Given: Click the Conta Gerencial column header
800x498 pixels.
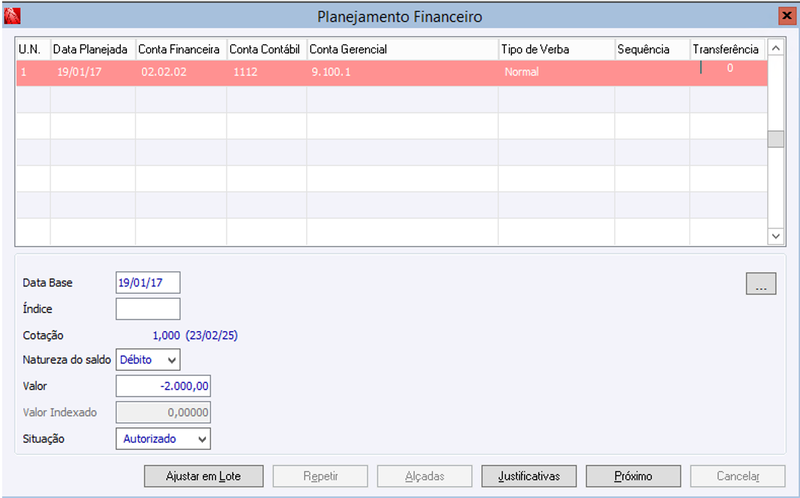Looking at the screenshot, I should click(x=402, y=49).
